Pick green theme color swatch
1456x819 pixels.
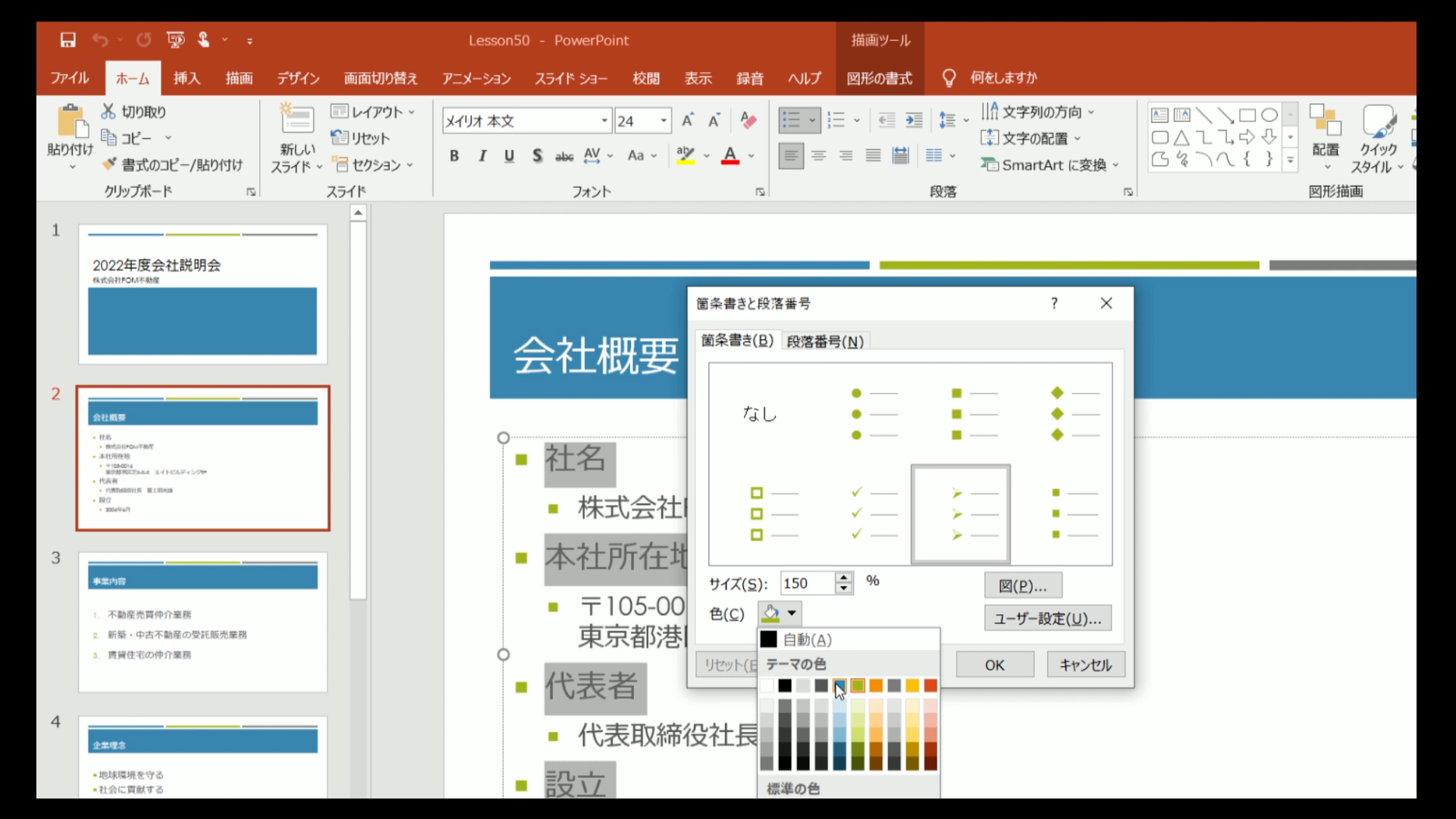[x=858, y=686]
